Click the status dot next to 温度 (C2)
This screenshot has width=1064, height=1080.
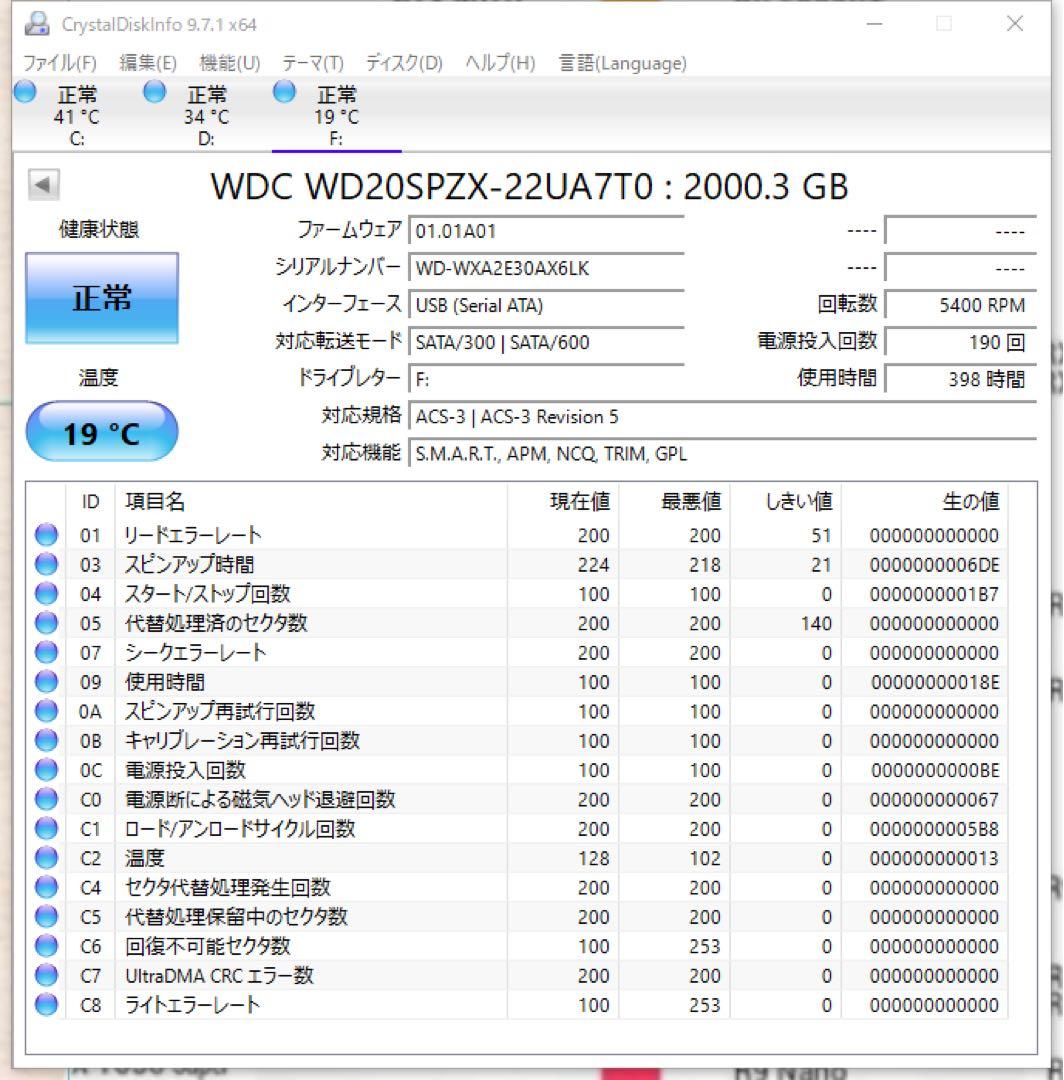tap(45, 857)
